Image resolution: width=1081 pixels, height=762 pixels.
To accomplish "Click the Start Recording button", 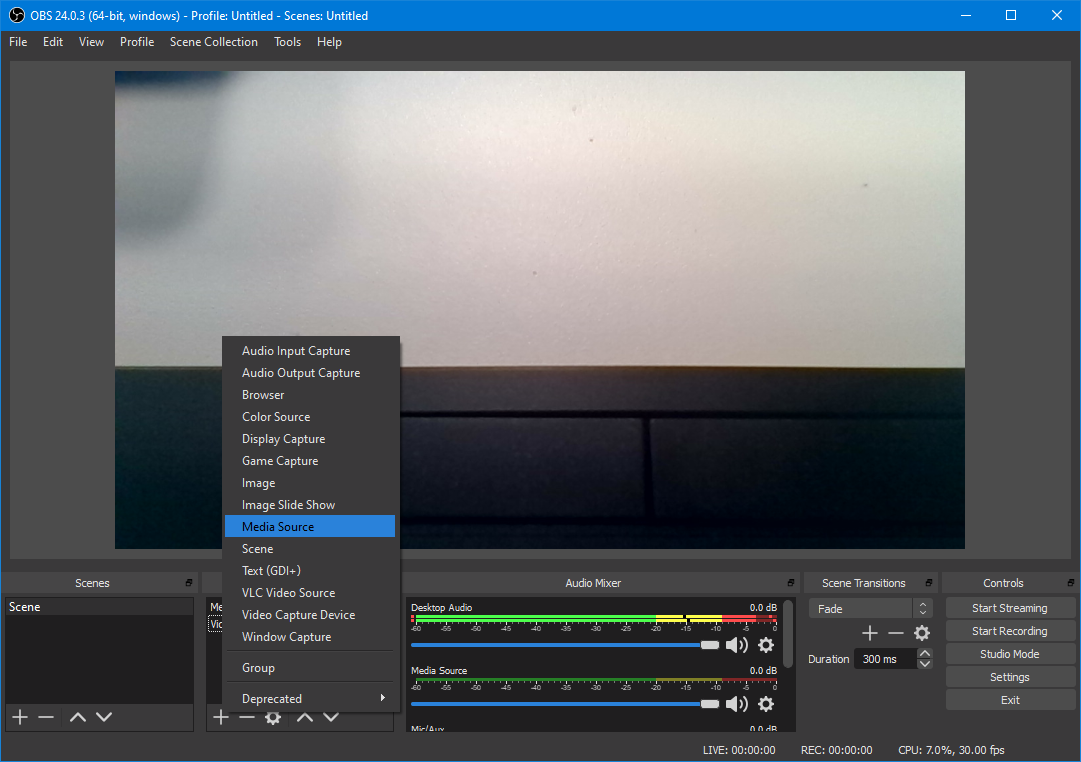I will click(1010, 631).
